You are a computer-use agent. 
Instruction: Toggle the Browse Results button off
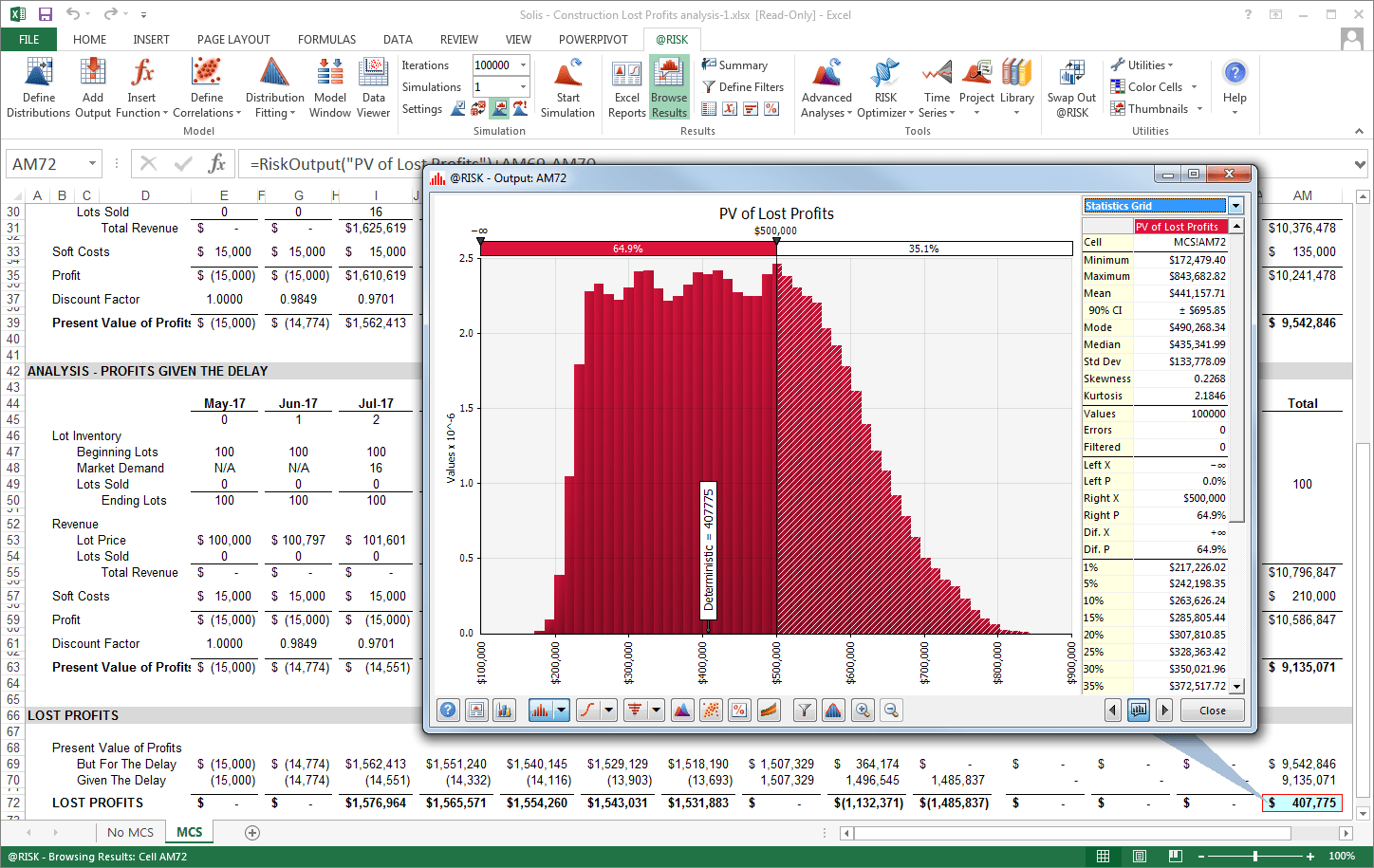[669, 87]
